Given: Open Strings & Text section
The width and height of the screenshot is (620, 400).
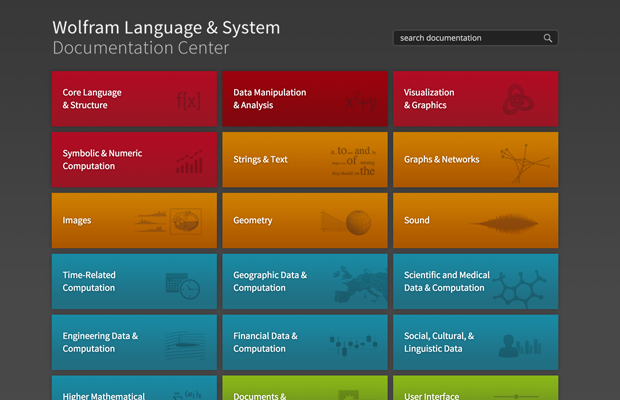Looking at the screenshot, I should click(x=305, y=160).
